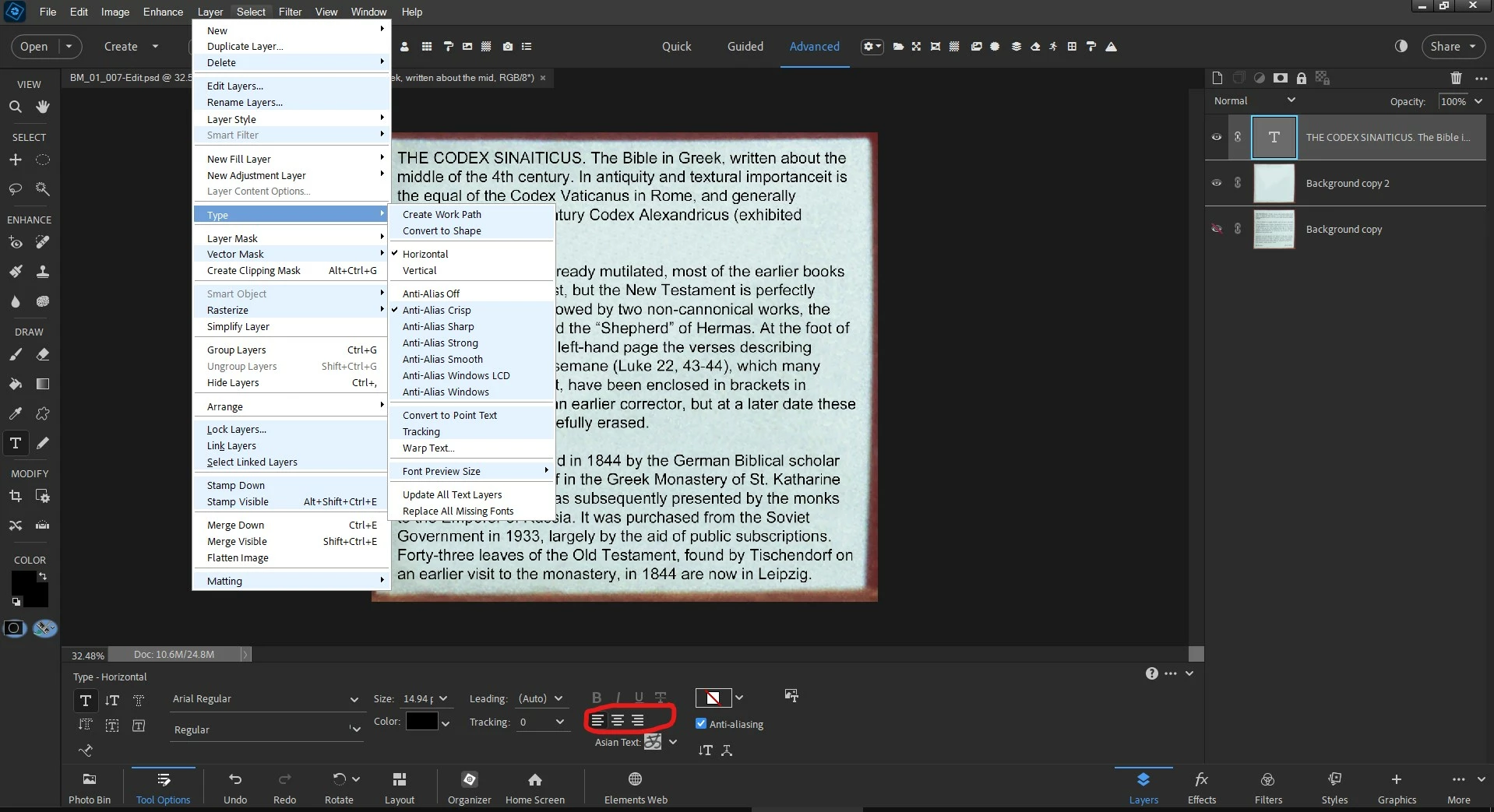This screenshot has height=812, width=1494.
Task: Go to Home Screen
Action: (535, 788)
